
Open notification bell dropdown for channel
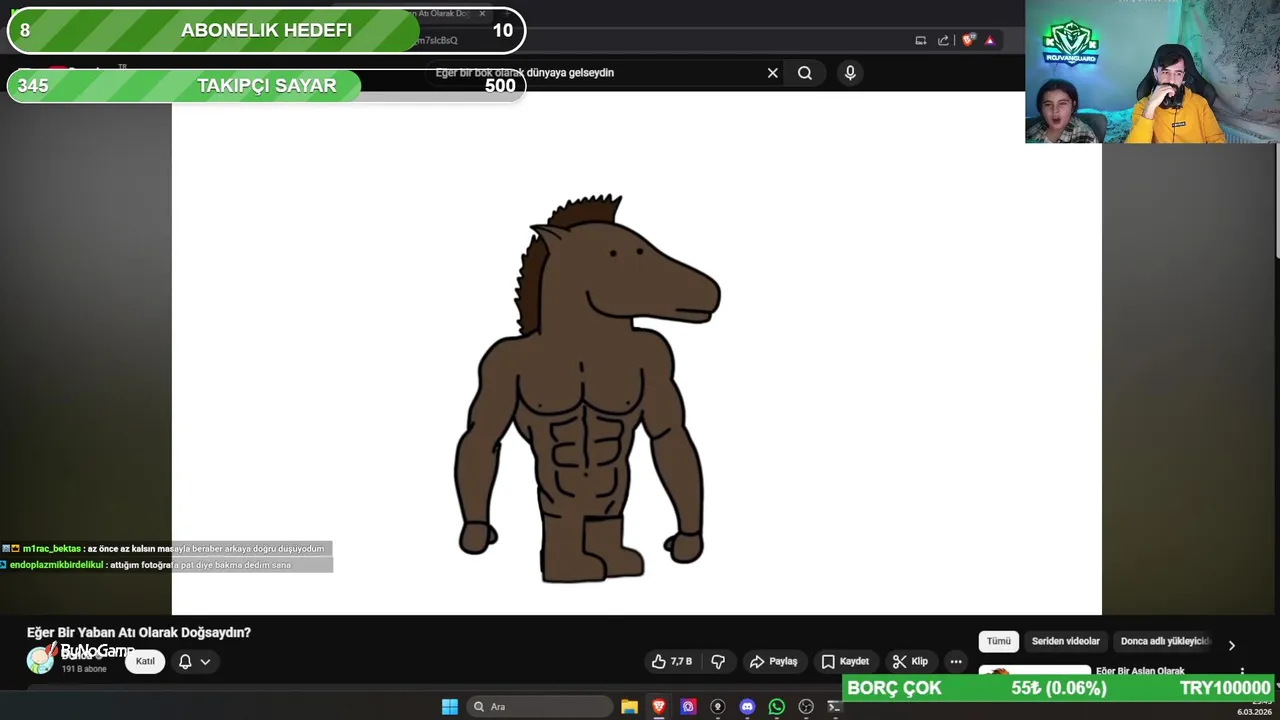pos(194,661)
